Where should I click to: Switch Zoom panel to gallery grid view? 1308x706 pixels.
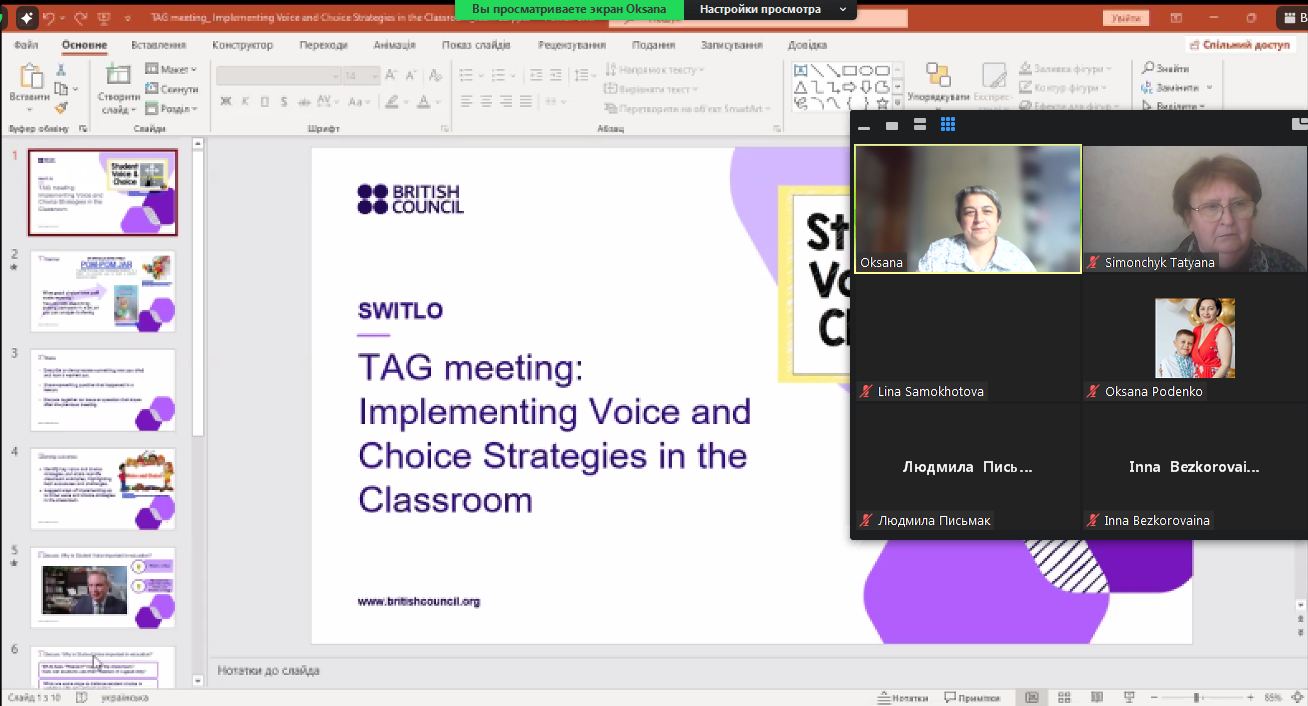coord(948,124)
